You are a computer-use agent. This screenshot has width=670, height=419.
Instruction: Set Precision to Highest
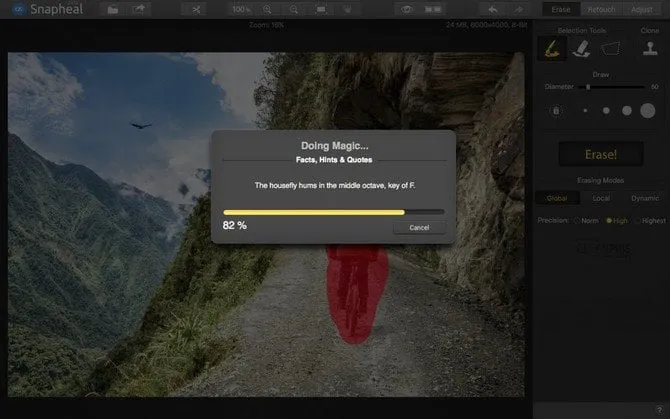(x=637, y=220)
